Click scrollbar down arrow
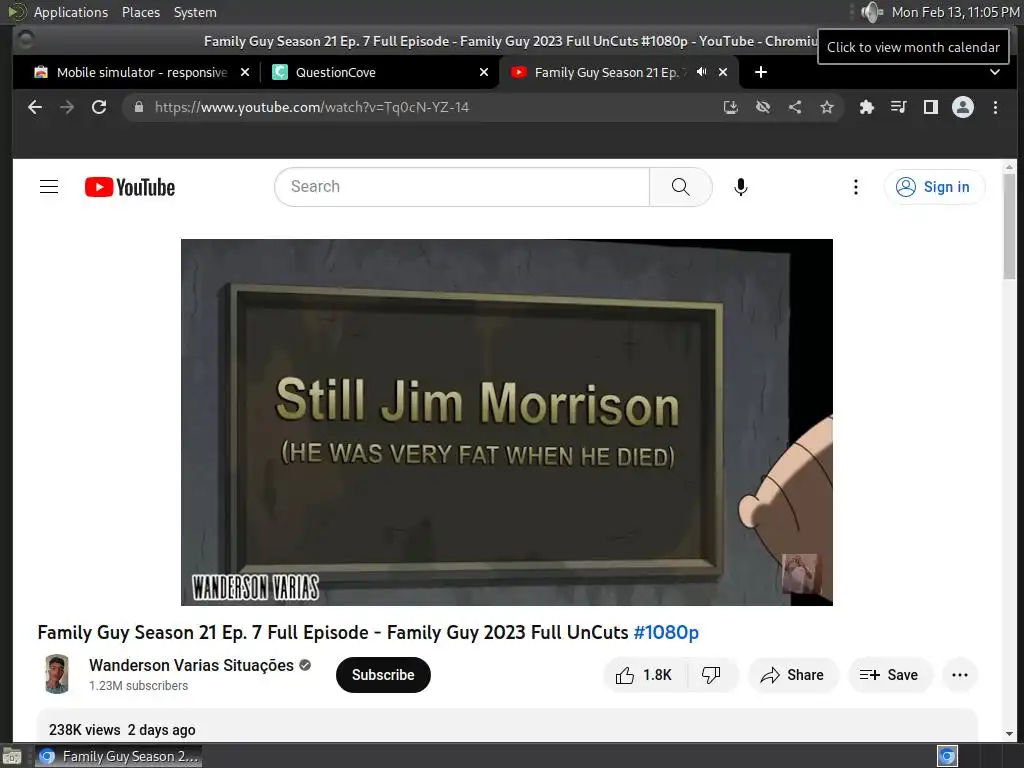Viewport: 1024px width, 768px height. click(1010, 733)
